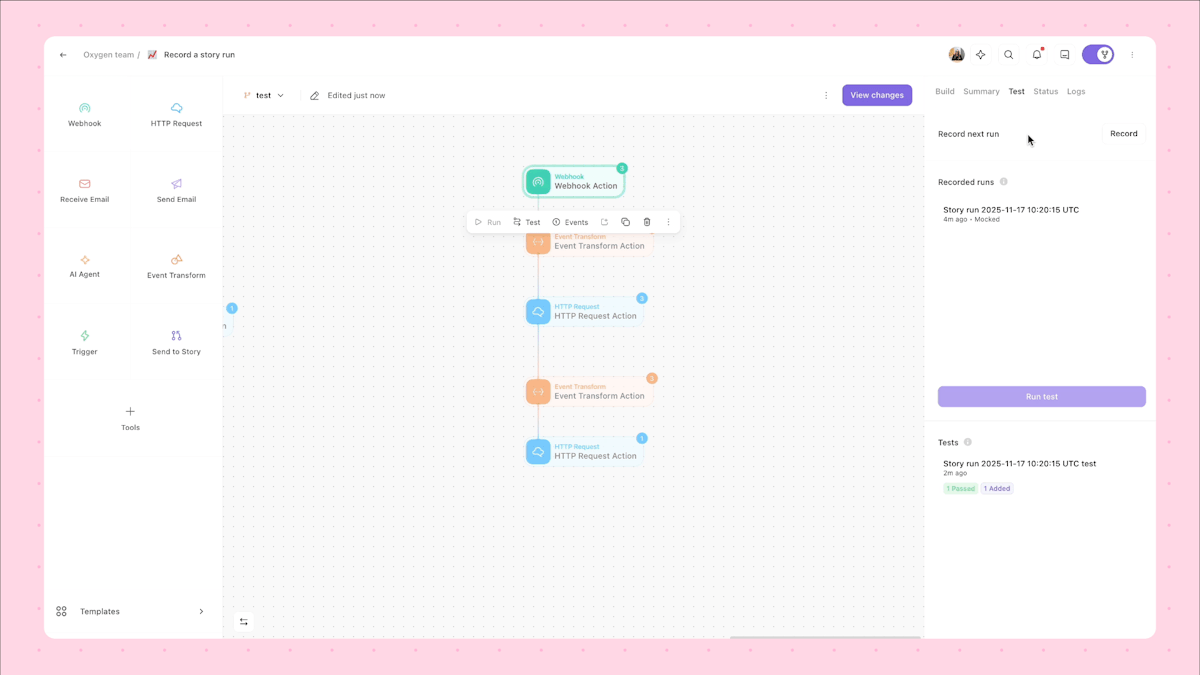Open Oxygen team breadcrumb link
The image size is (1200, 675).
[109, 55]
